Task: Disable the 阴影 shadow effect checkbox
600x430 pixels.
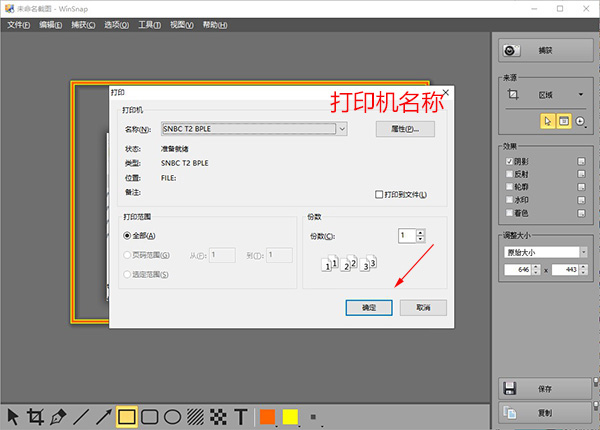Action: click(x=509, y=161)
